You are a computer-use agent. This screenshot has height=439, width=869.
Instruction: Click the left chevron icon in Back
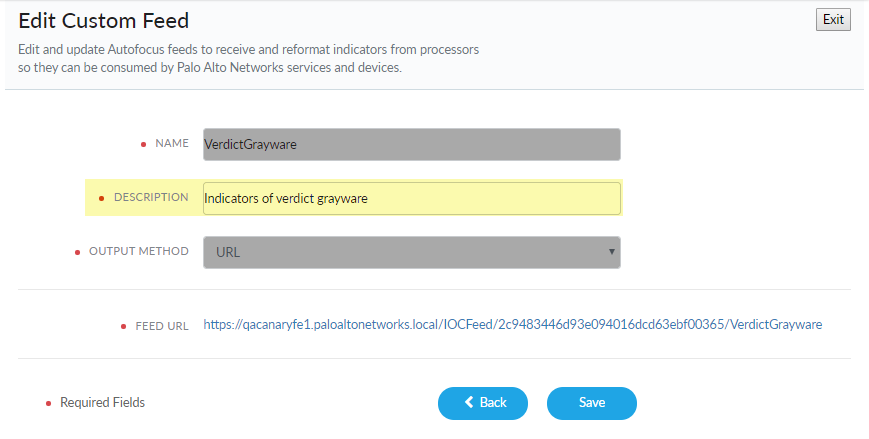coord(469,402)
